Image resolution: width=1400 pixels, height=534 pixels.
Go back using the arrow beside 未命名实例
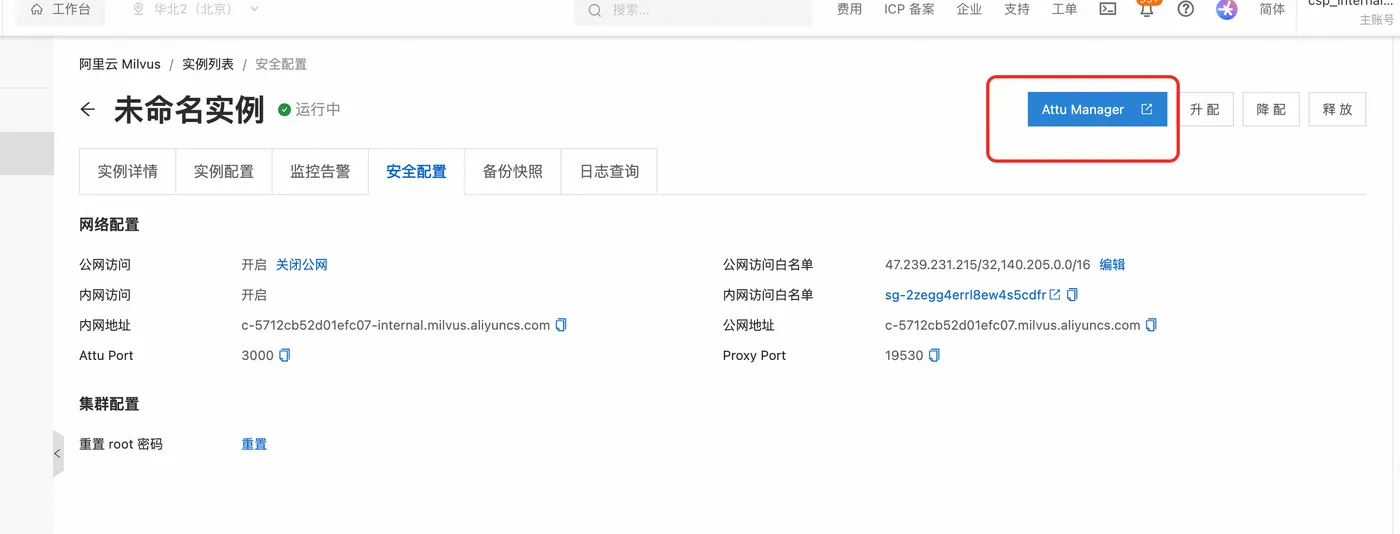click(88, 109)
